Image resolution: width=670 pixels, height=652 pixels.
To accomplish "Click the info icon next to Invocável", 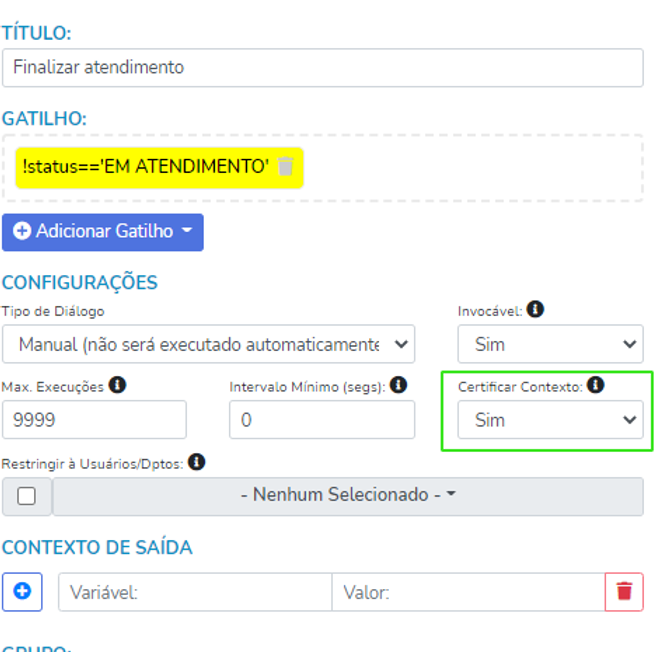I will 535,310.
